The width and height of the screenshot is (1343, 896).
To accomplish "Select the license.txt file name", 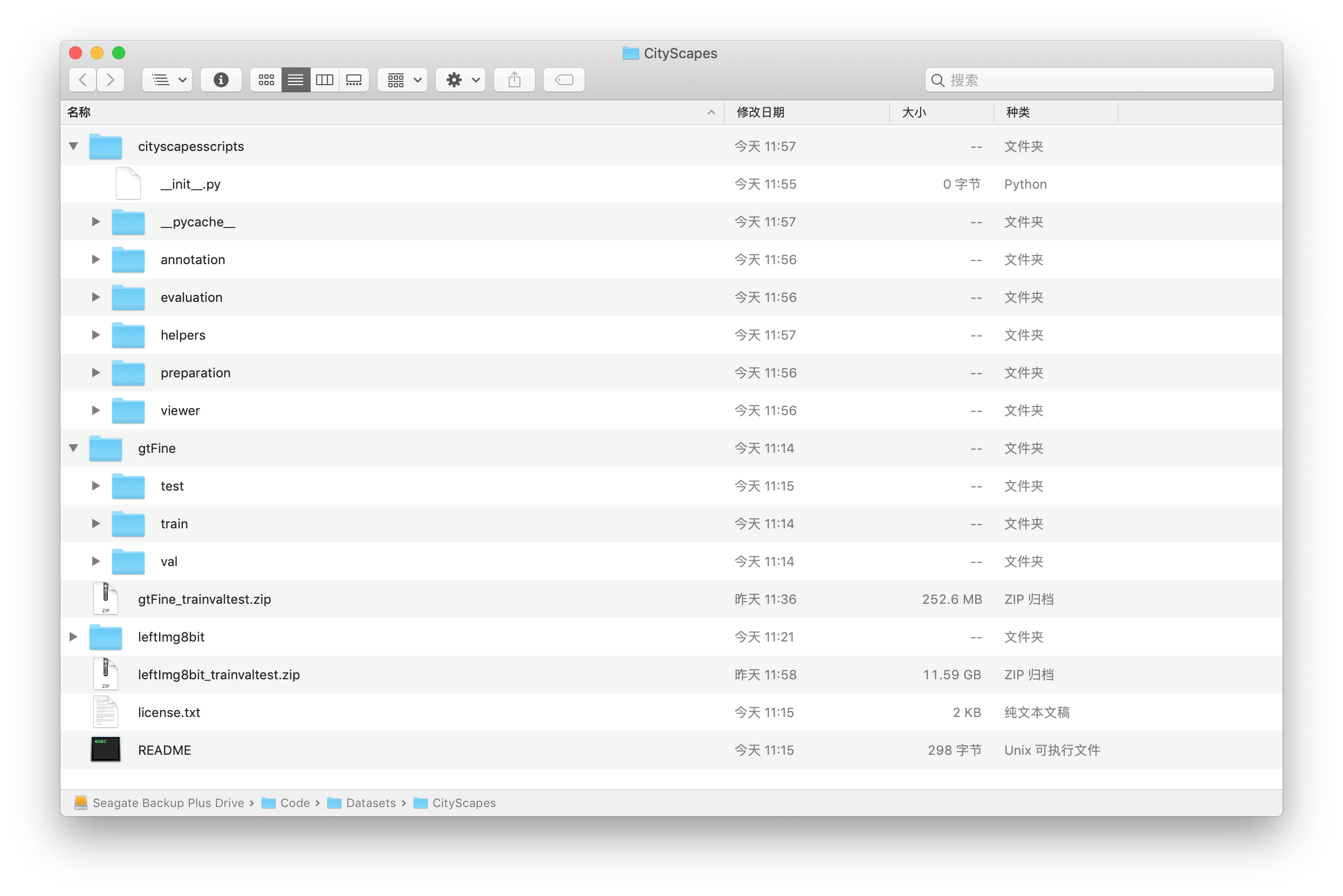I will (x=169, y=712).
